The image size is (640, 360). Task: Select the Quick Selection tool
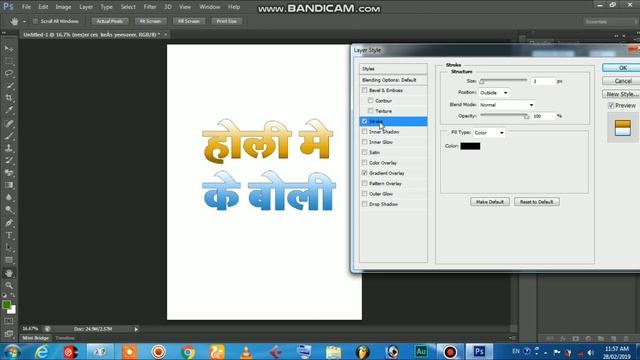tap(9, 86)
